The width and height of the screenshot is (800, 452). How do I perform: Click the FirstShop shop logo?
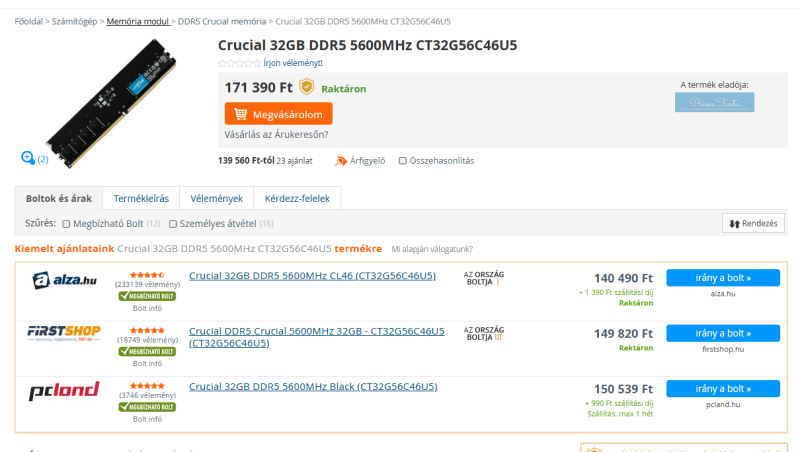64,333
